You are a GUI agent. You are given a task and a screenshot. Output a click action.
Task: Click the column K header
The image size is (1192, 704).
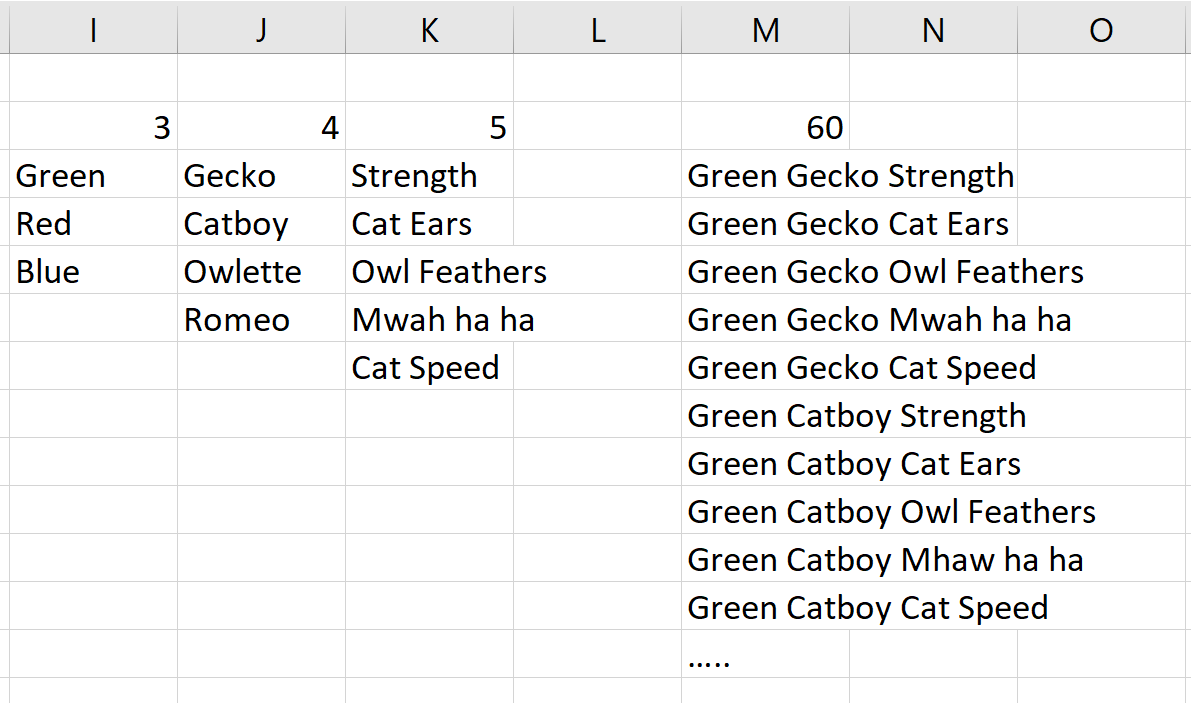(429, 30)
